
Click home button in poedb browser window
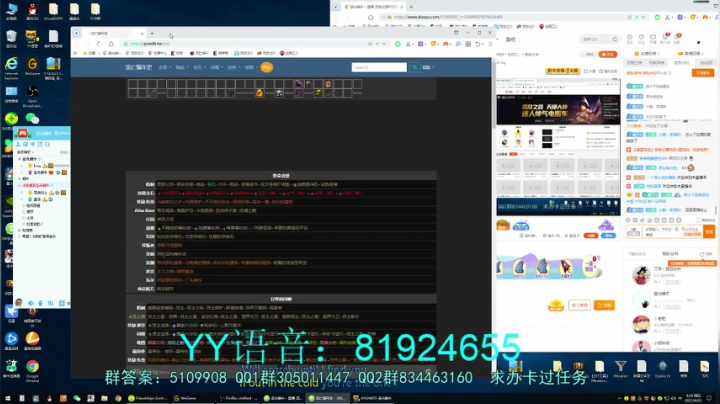[x=111, y=44]
